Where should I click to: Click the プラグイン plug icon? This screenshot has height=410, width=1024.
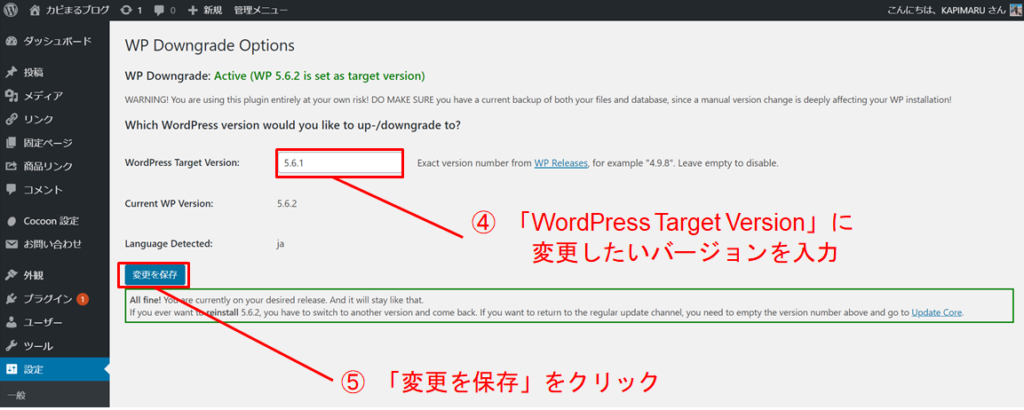[11, 299]
